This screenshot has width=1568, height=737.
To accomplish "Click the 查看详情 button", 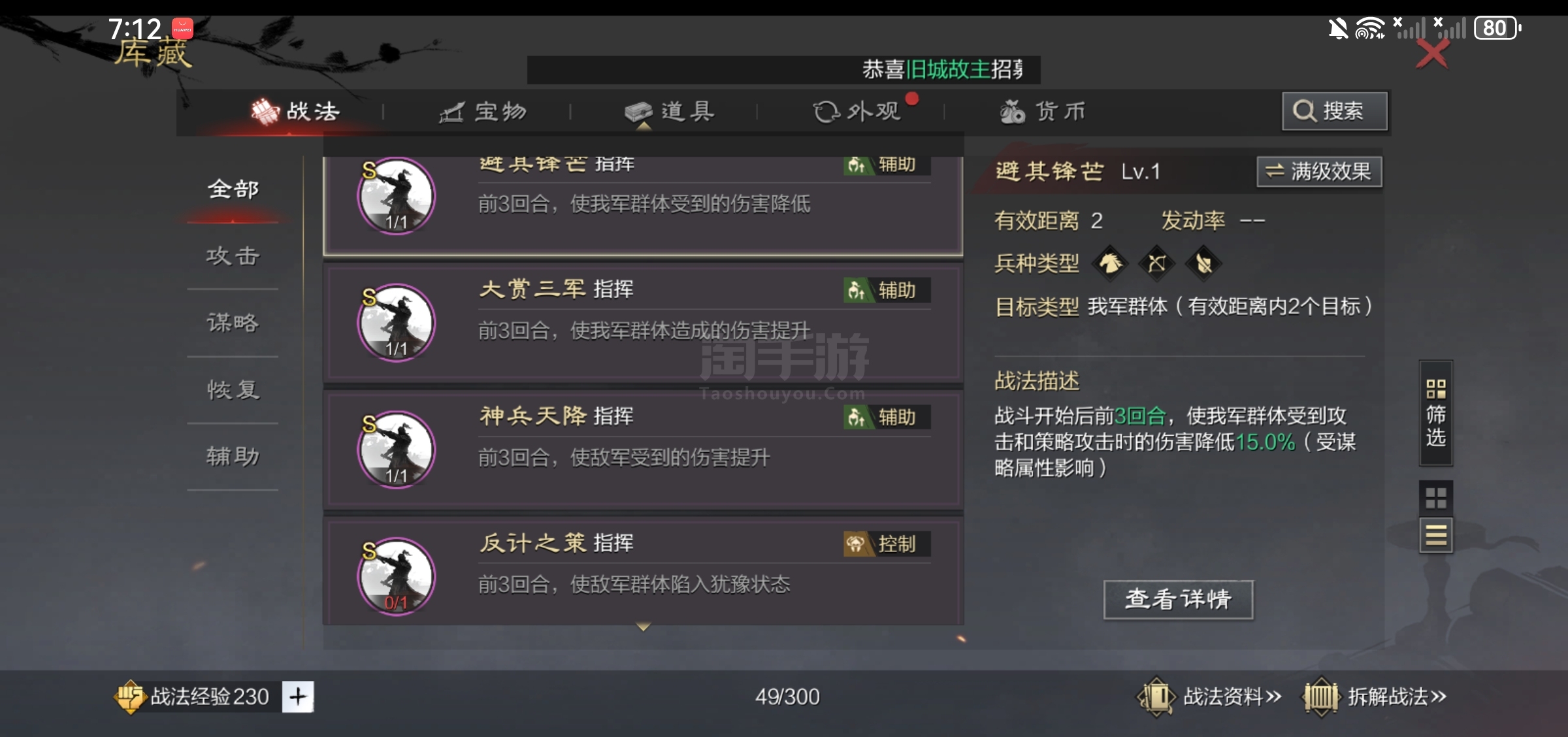I will (1178, 599).
